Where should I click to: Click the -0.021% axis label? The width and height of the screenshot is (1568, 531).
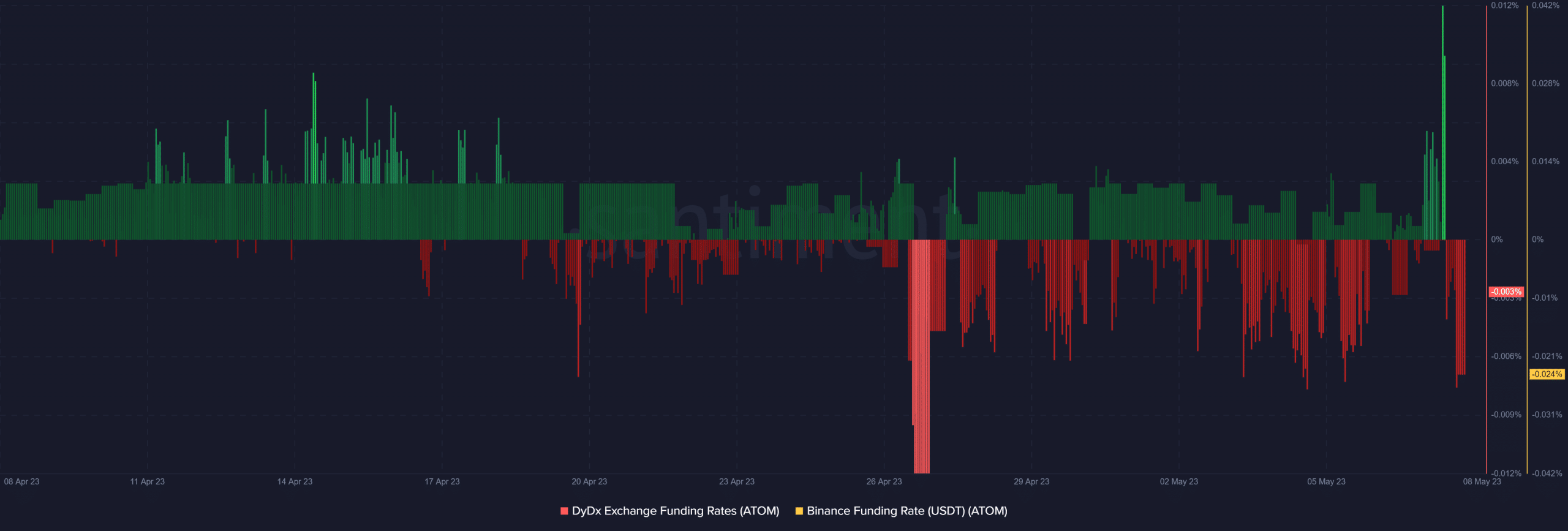coord(1547,356)
